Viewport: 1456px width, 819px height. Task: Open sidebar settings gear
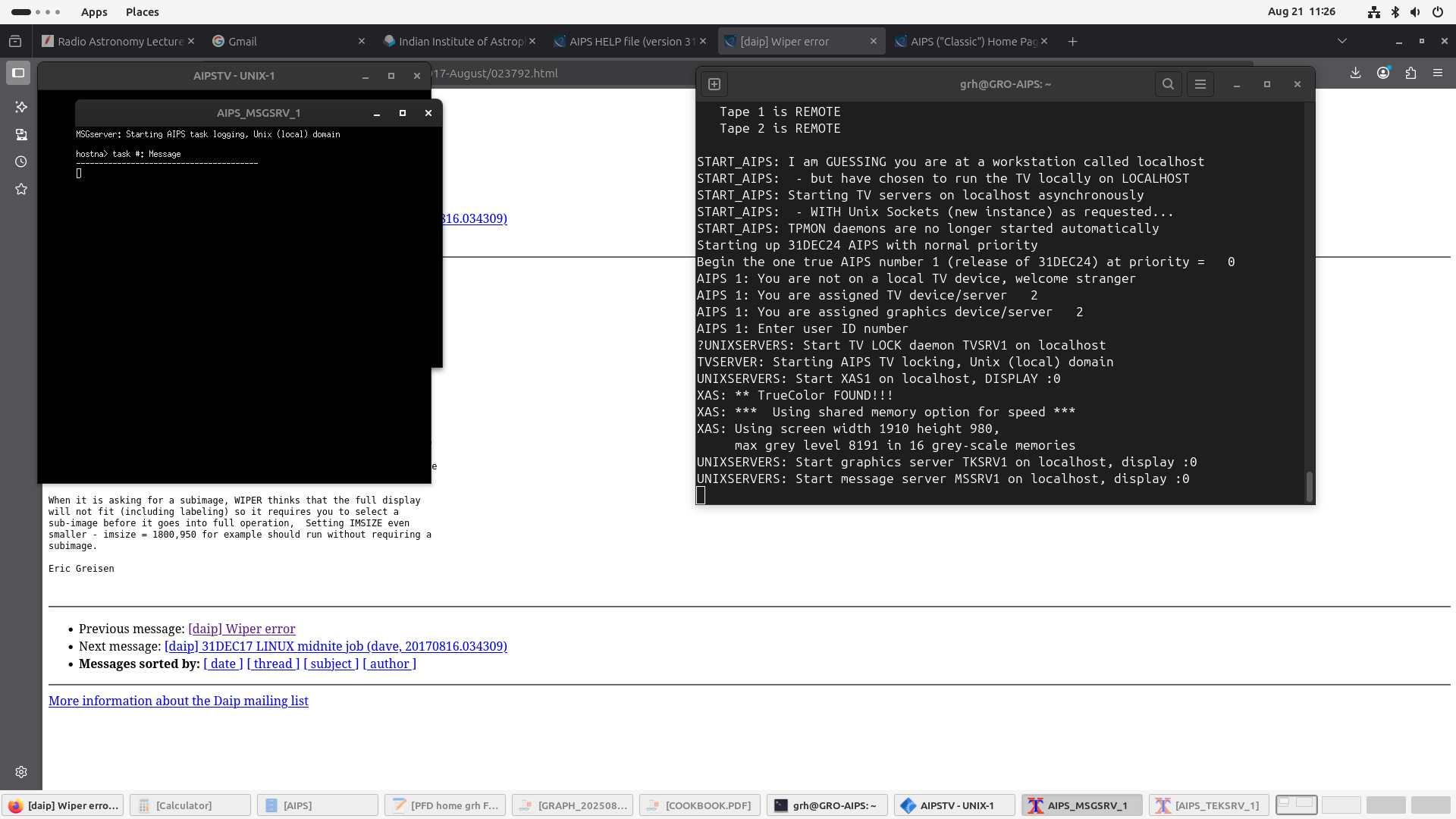pos(21,772)
